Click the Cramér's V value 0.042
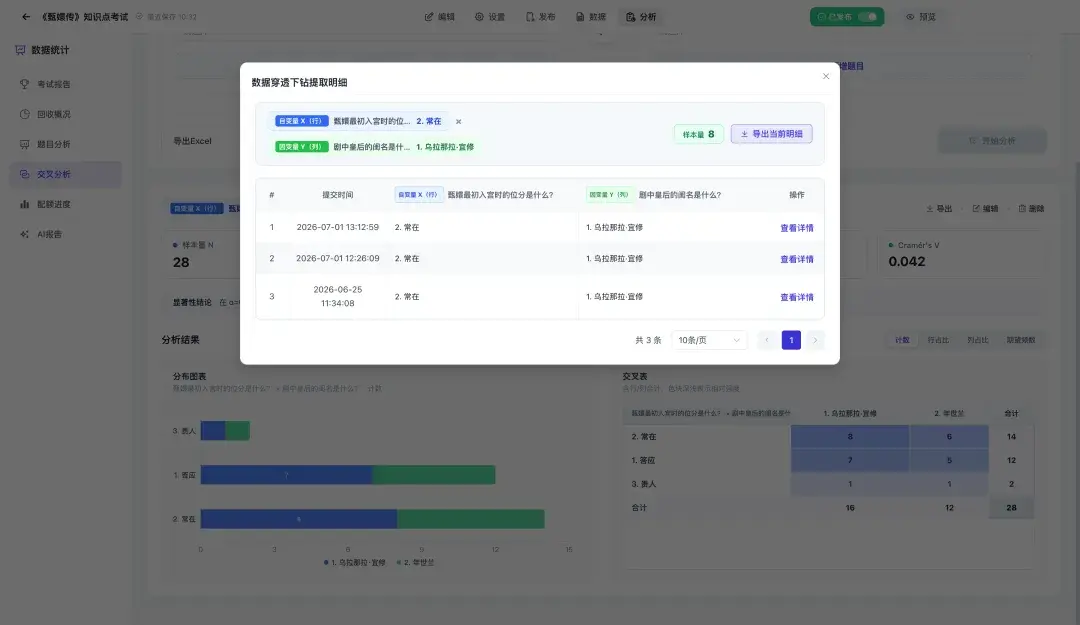Image resolution: width=1080 pixels, height=625 pixels. (x=906, y=262)
